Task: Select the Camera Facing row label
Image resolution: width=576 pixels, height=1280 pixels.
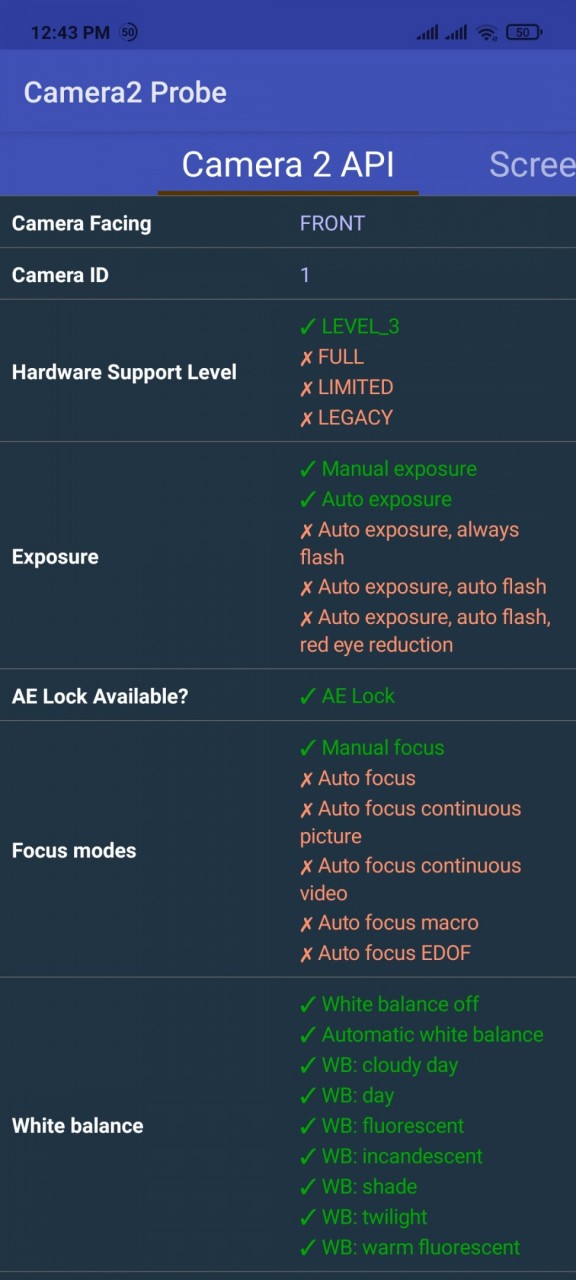Action: [x=81, y=223]
